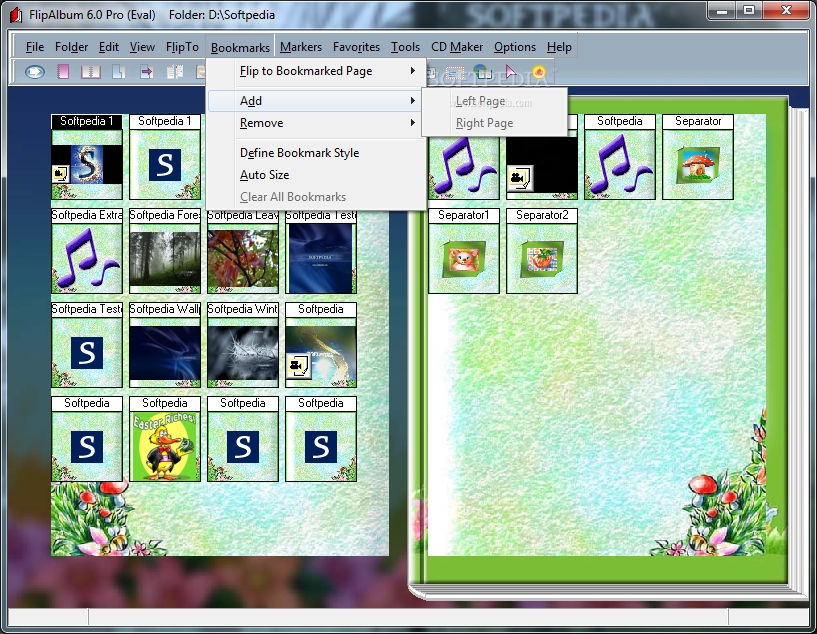The height and width of the screenshot is (634, 817).
Task: Select the Separator2 strawberry thumbnail
Action: [x=542, y=251]
